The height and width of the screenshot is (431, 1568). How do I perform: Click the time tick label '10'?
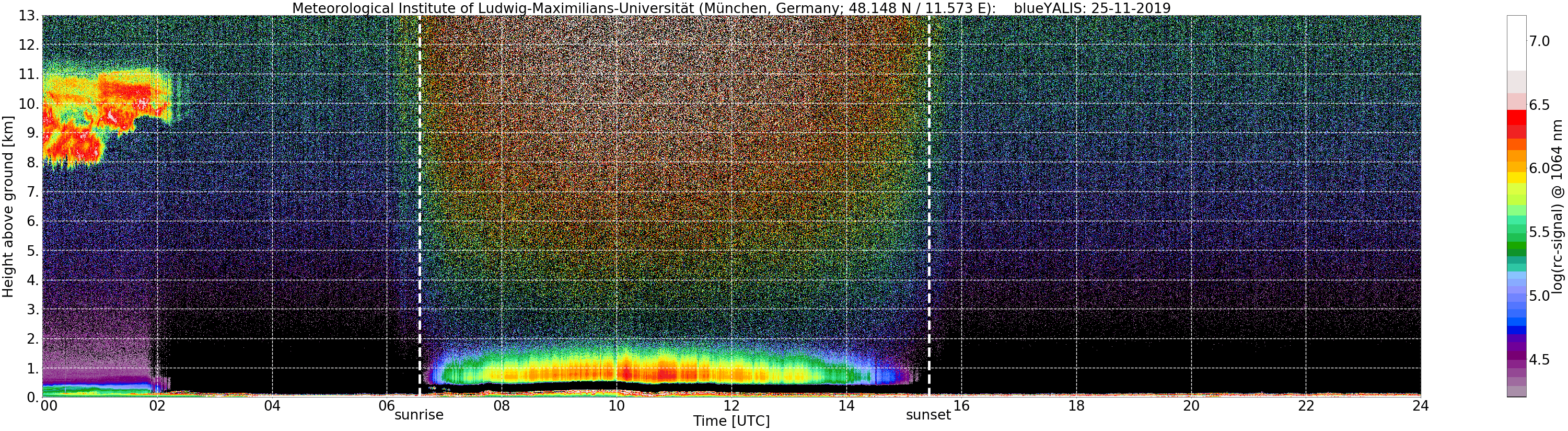click(x=617, y=405)
